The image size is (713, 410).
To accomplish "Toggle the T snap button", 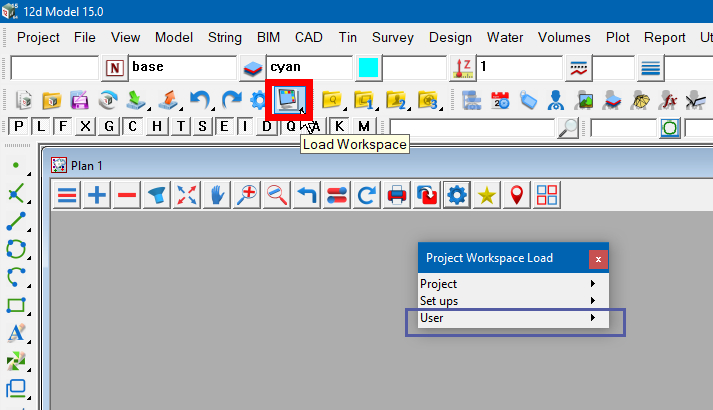I will point(181,126).
